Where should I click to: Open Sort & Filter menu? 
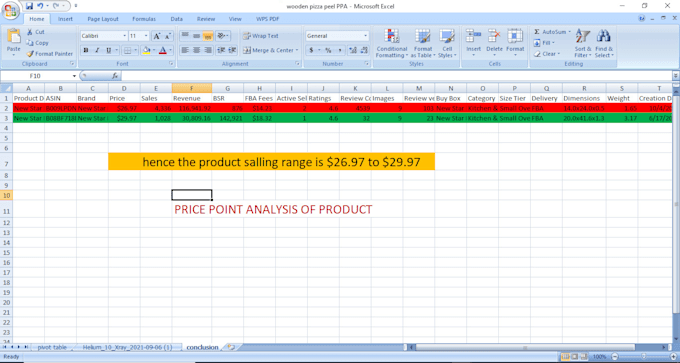pyautogui.click(x=583, y=43)
